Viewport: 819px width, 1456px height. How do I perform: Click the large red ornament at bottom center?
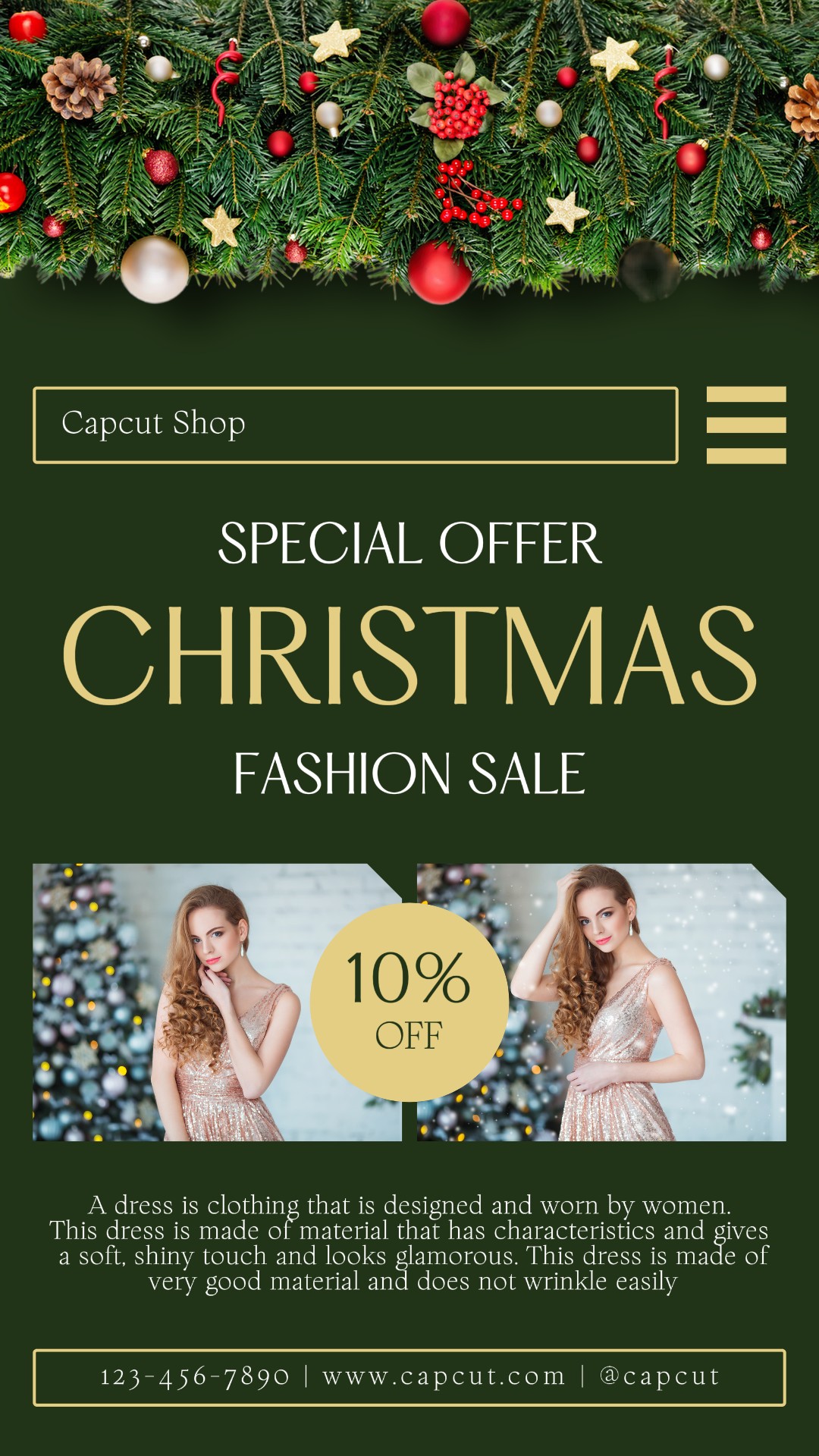click(439, 273)
